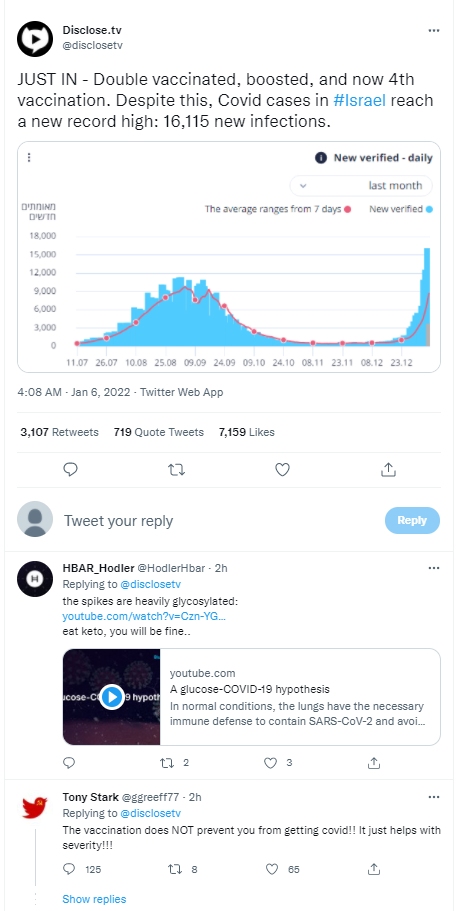The height and width of the screenshot is (911, 459).
Task: Follow the #Israel hashtag link
Action: pyautogui.click(x=360, y=100)
